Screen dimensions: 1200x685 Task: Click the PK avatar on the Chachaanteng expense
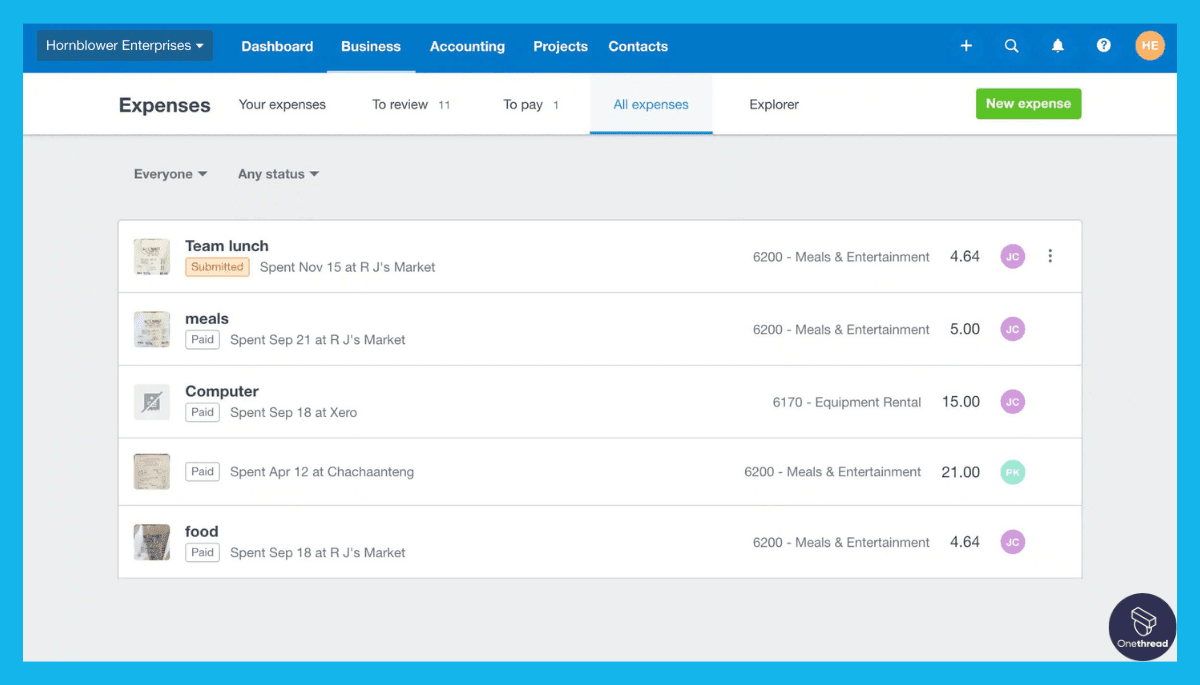(1012, 471)
